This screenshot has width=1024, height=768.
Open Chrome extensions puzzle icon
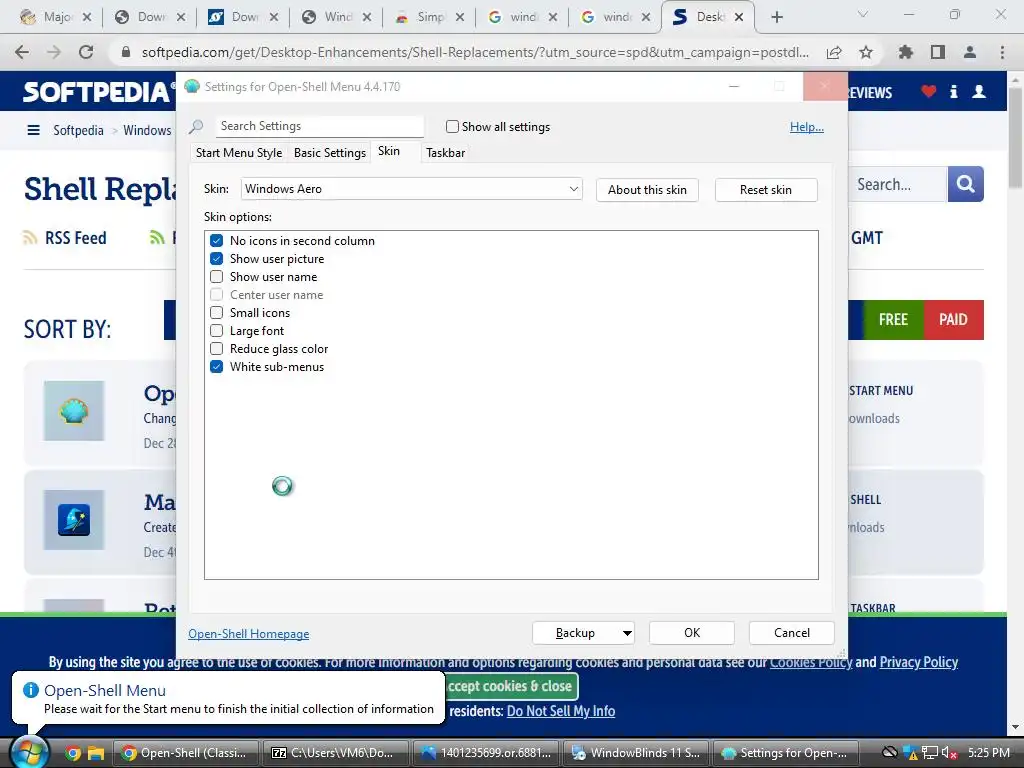pyautogui.click(x=906, y=52)
